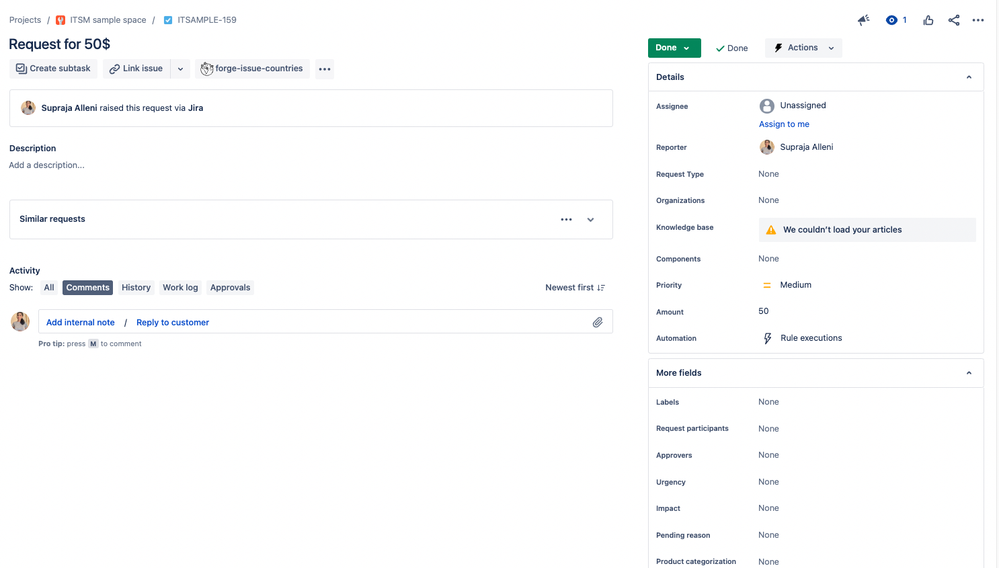Edit the Urgency None value

[768, 482]
